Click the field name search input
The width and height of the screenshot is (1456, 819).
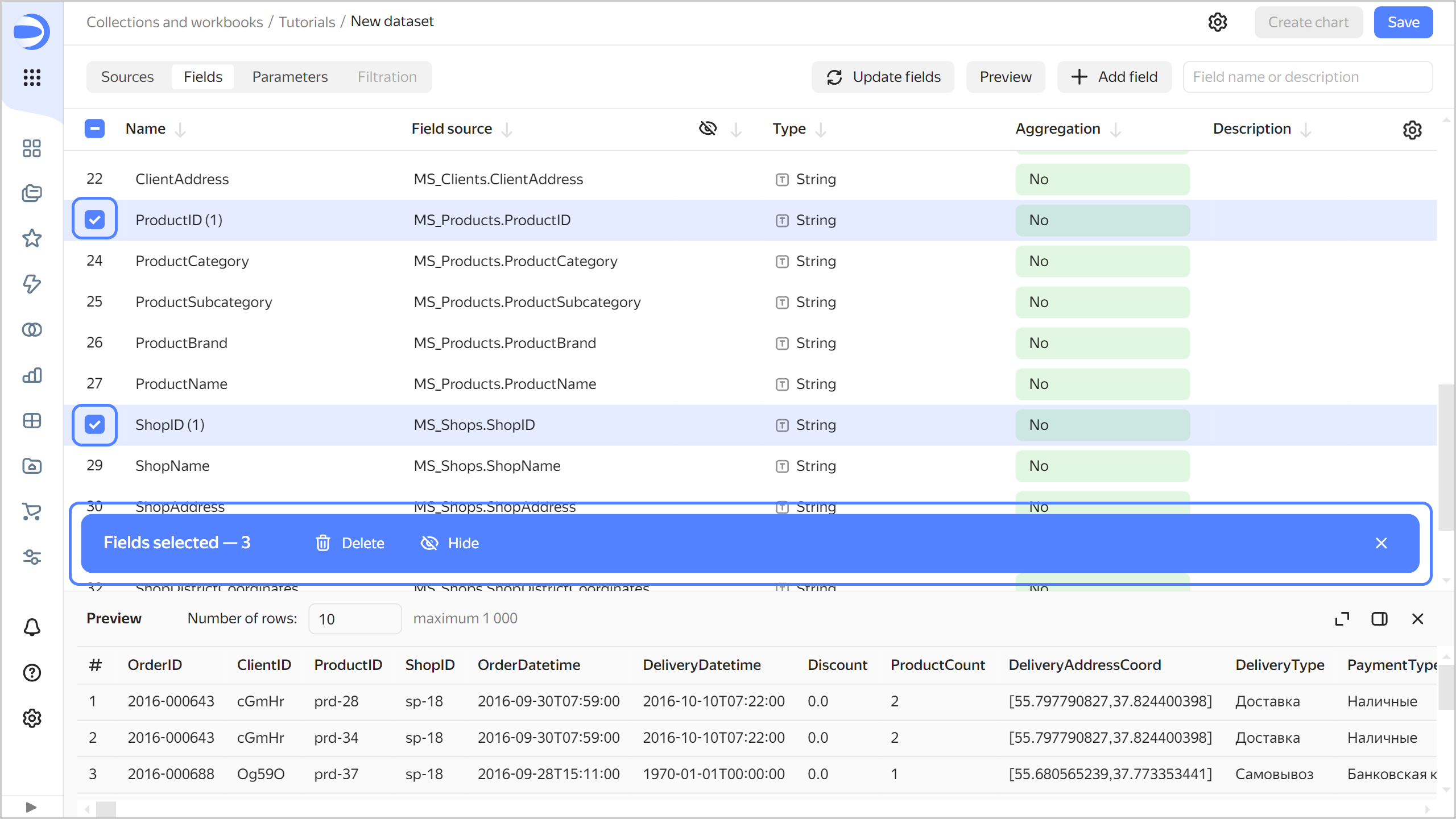tap(1307, 77)
